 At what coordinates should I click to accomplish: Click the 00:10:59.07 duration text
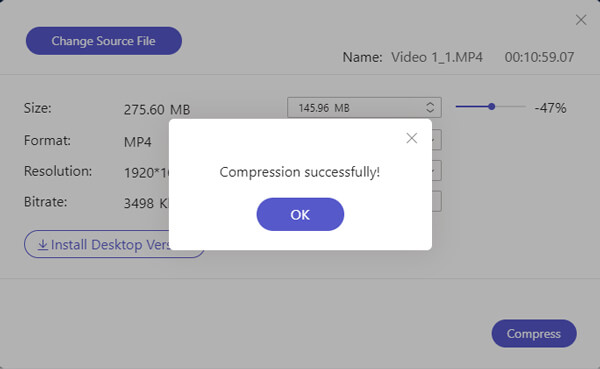[x=539, y=57]
